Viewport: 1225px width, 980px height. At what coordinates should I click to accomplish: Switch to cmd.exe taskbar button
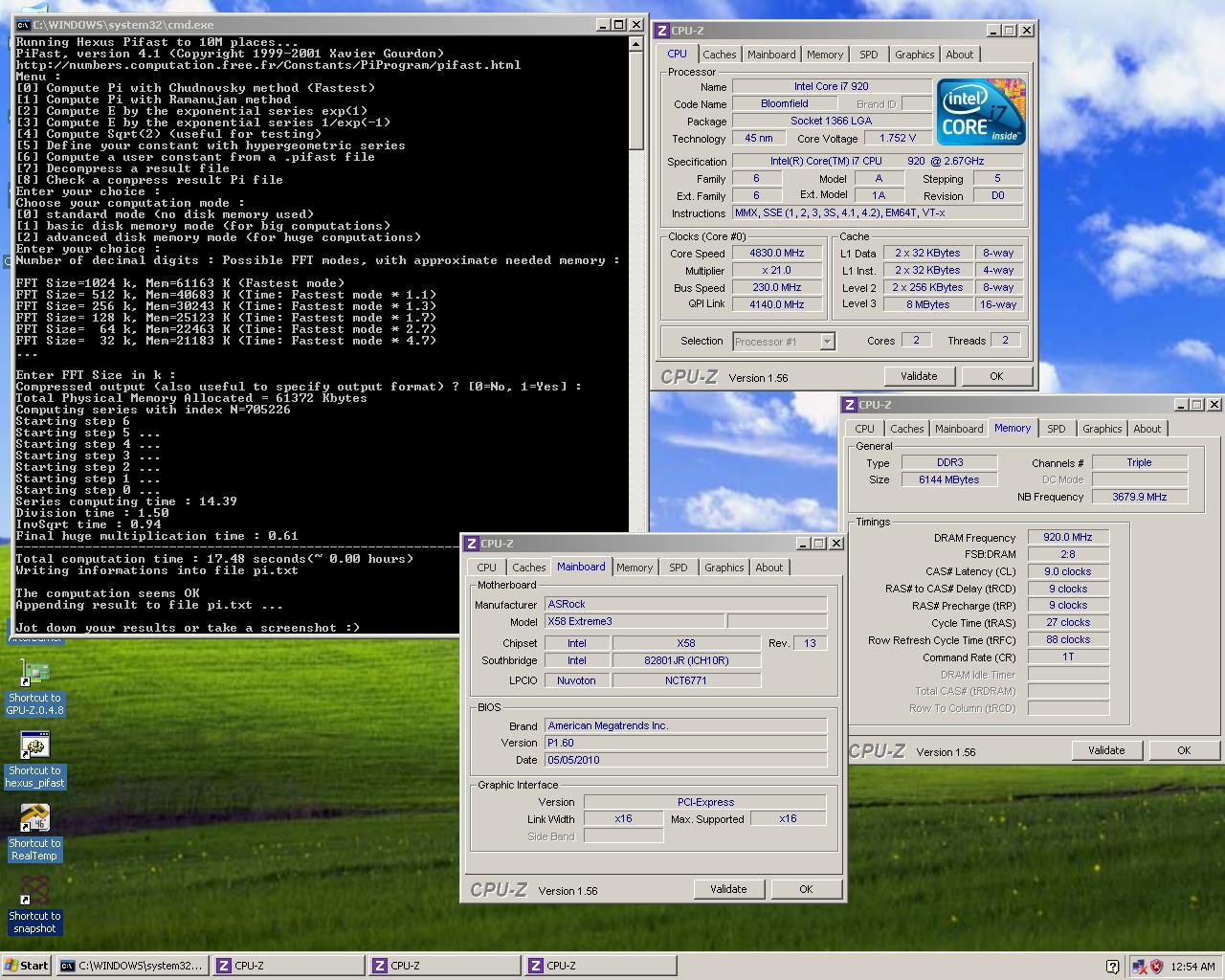pos(132,966)
